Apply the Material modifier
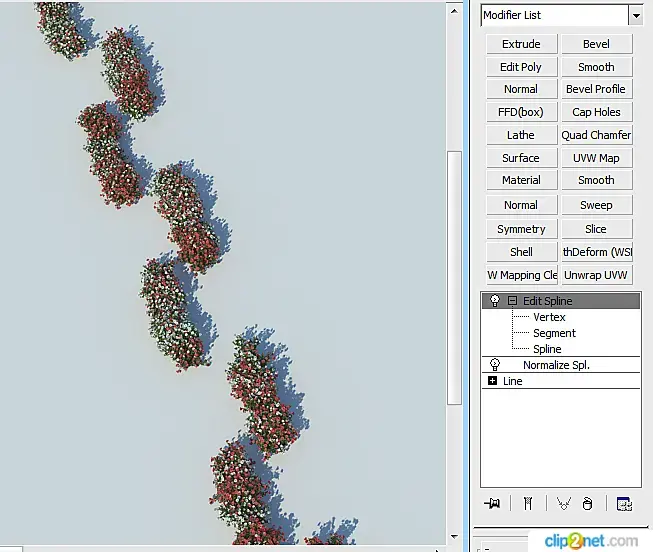 [x=521, y=180]
